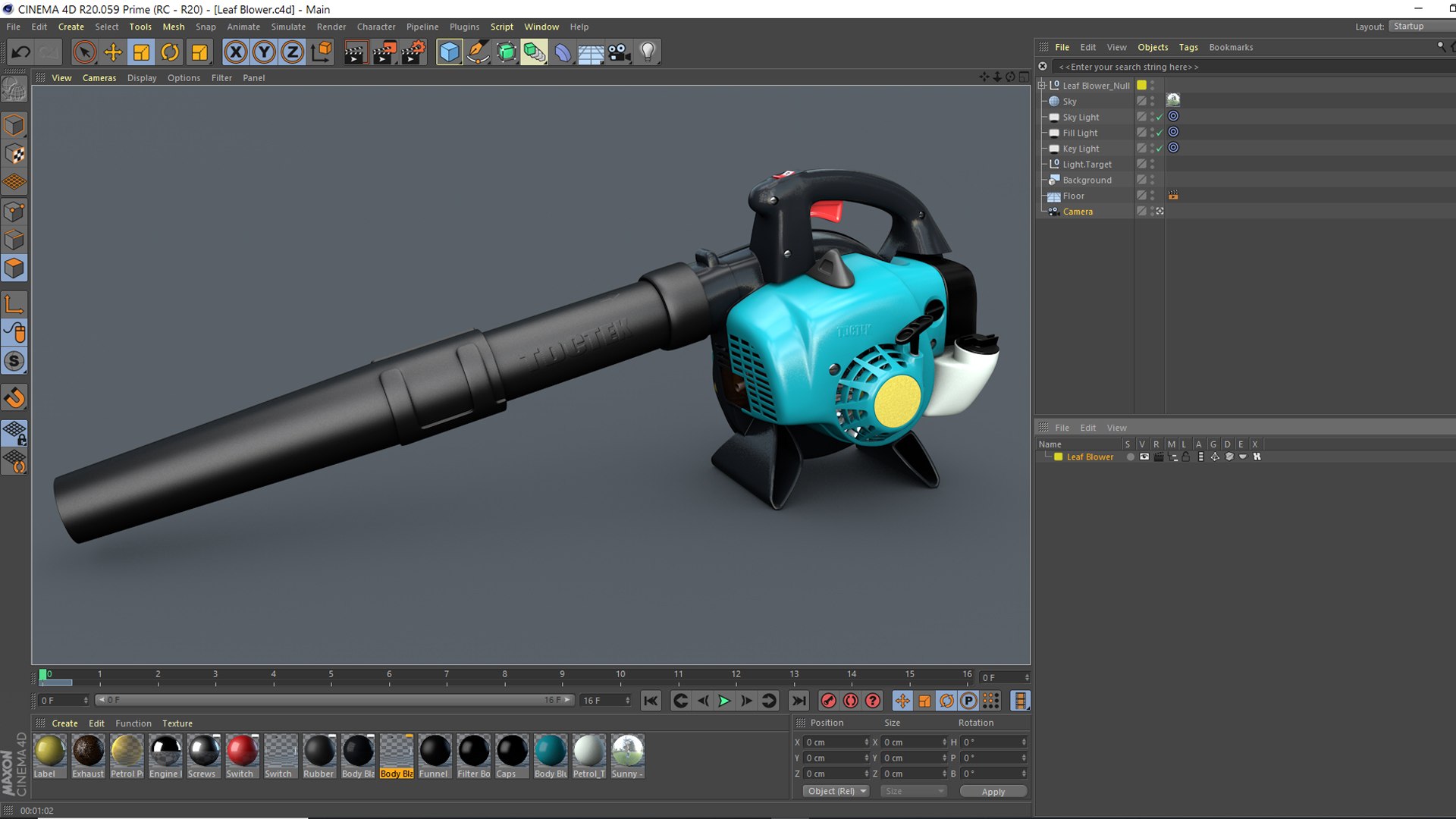
Task: Toggle Sky Light enable checkmark
Action: [1159, 118]
